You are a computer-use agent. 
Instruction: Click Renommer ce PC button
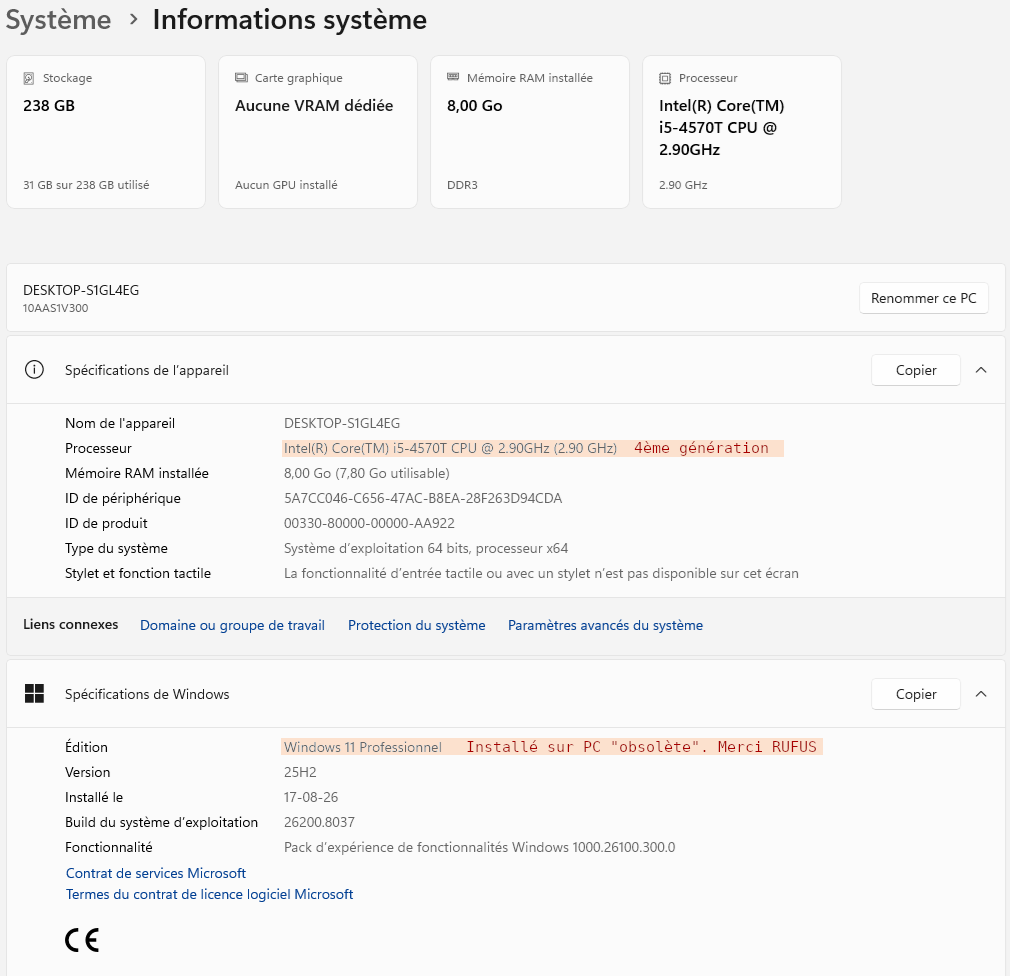tap(924, 298)
